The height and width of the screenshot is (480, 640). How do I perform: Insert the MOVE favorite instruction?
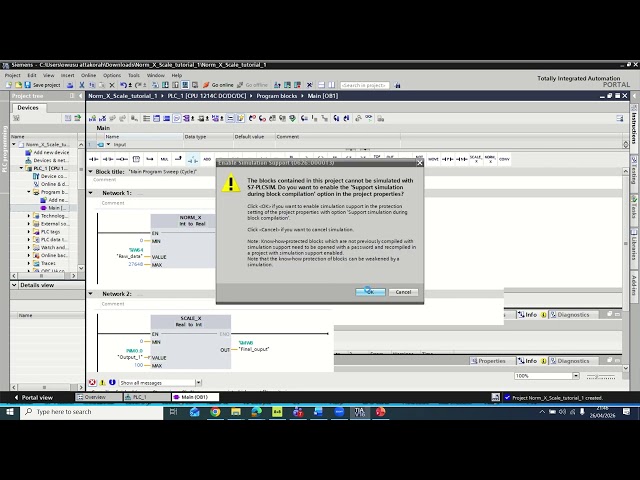433,159
